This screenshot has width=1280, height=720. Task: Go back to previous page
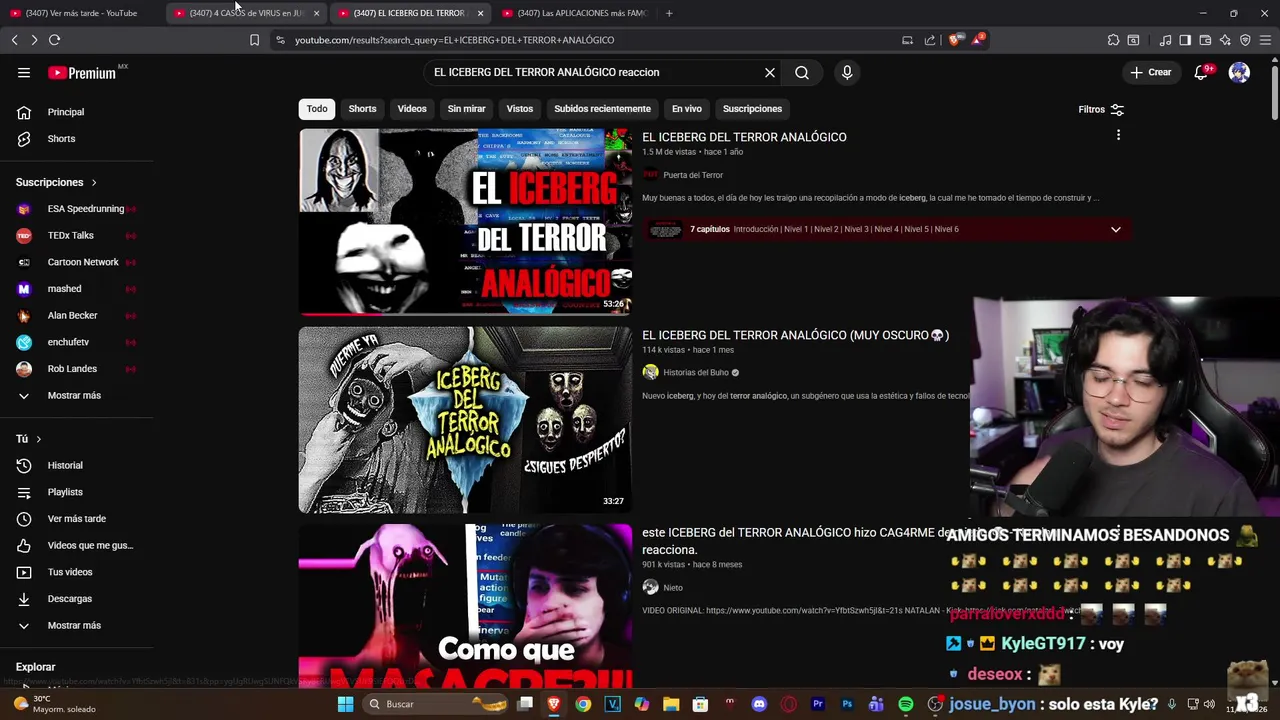[14, 40]
